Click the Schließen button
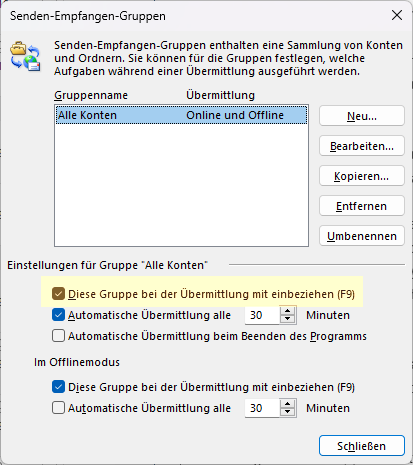413x465 pixels. click(x=362, y=445)
